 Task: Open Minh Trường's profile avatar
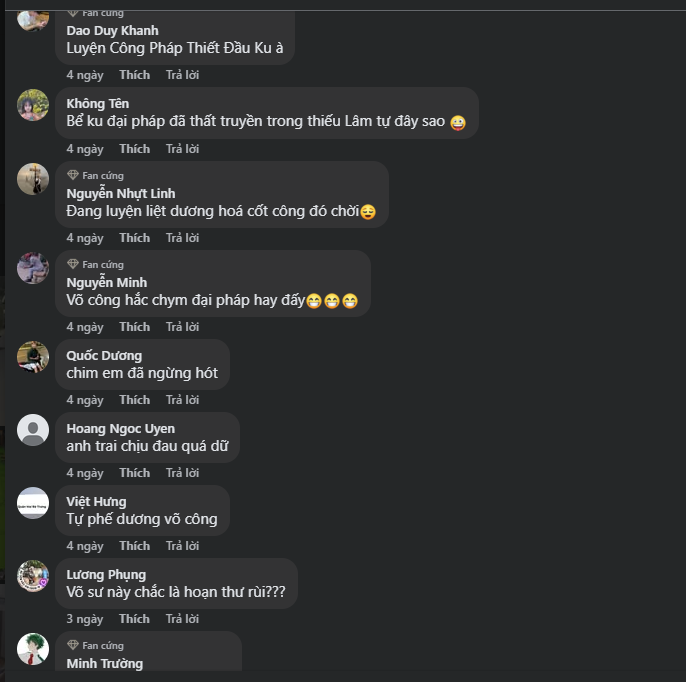(x=33, y=649)
